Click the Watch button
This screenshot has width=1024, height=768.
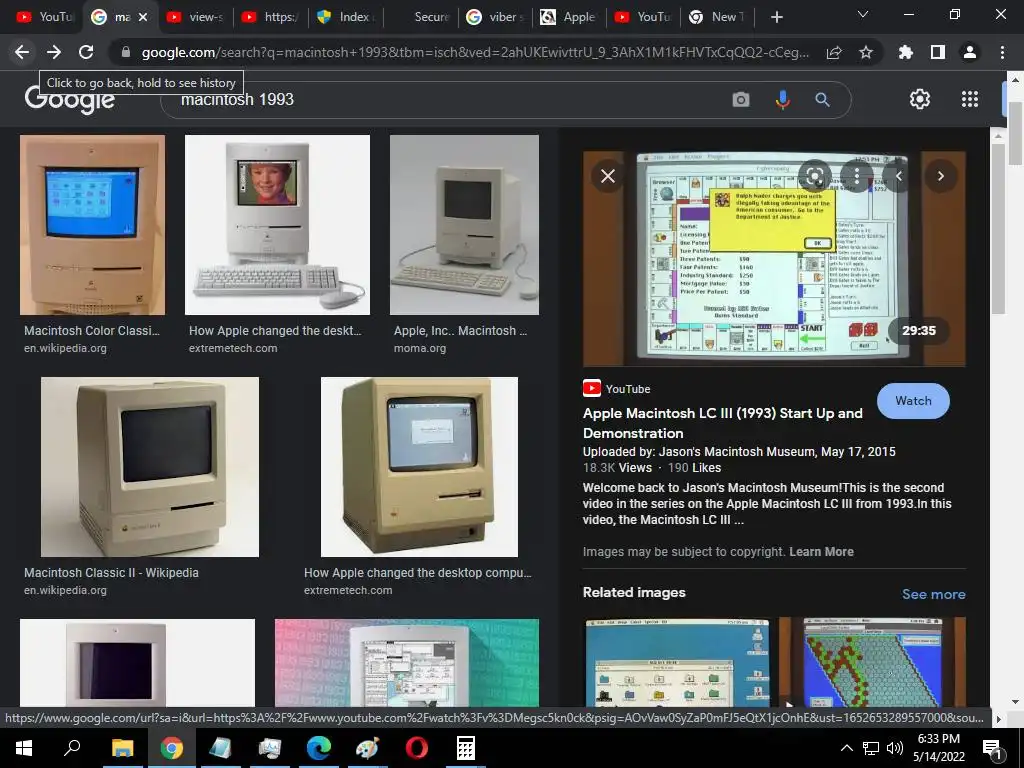tap(913, 401)
